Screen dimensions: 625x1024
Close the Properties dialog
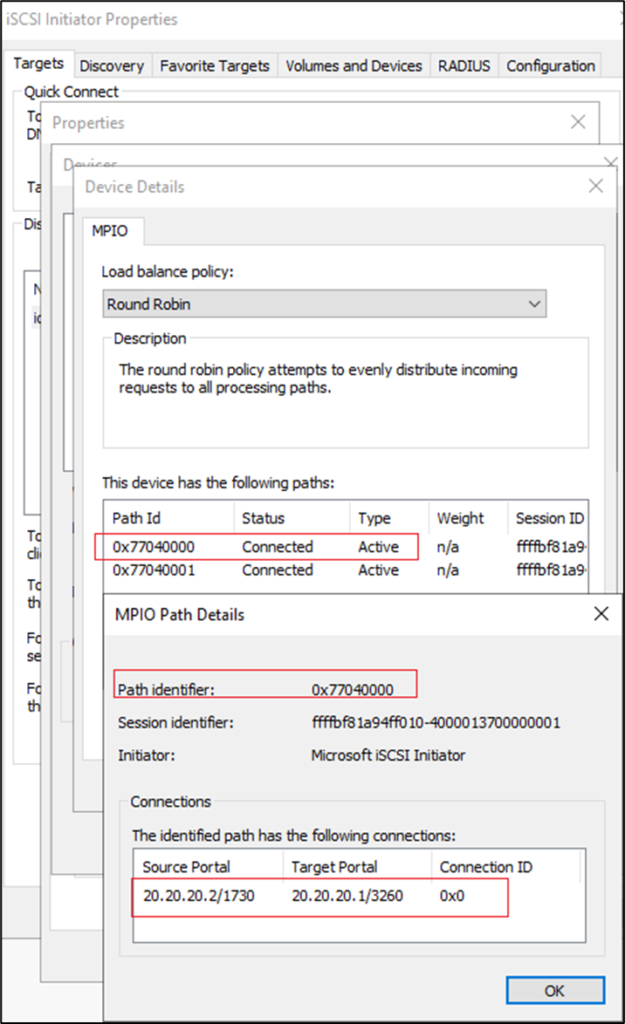(x=577, y=122)
